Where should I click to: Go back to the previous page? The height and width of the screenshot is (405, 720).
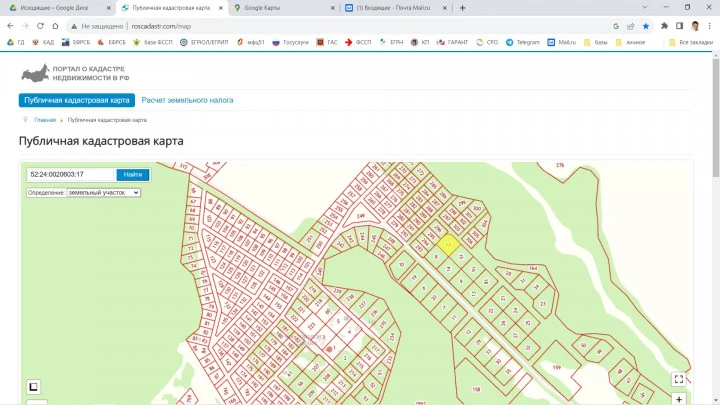pyautogui.click(x=10, y=26)
